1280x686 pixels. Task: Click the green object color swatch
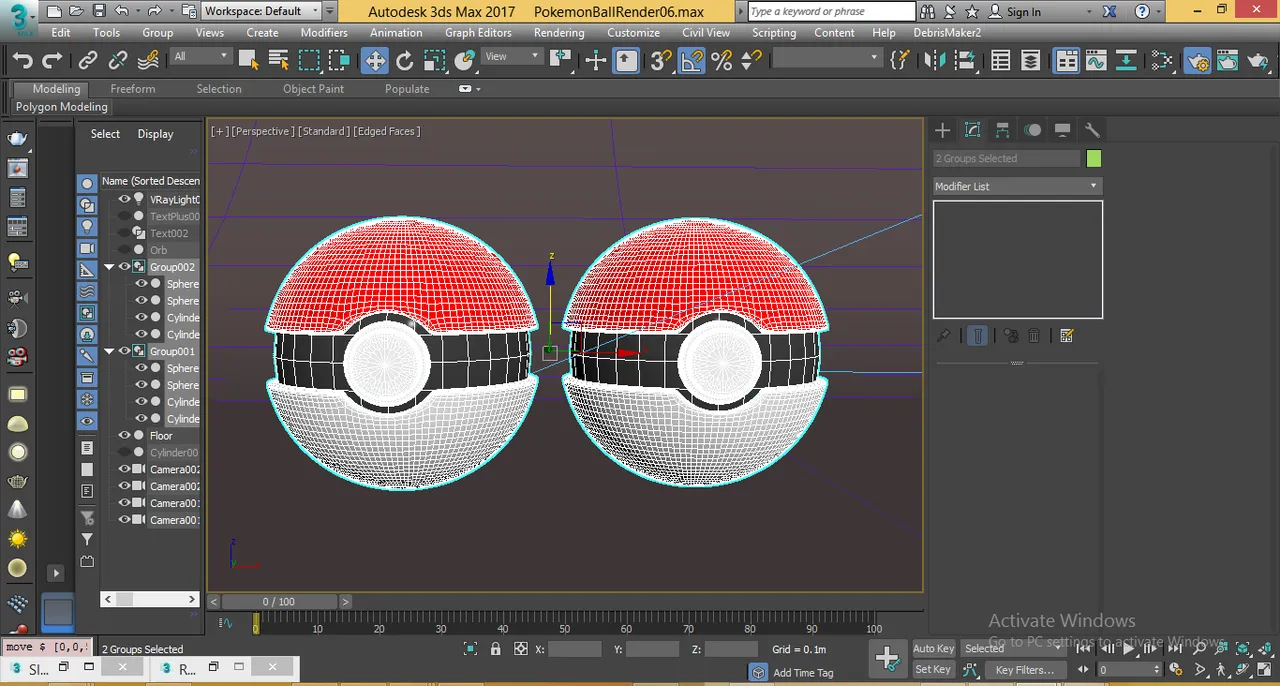pos(1093,158)
